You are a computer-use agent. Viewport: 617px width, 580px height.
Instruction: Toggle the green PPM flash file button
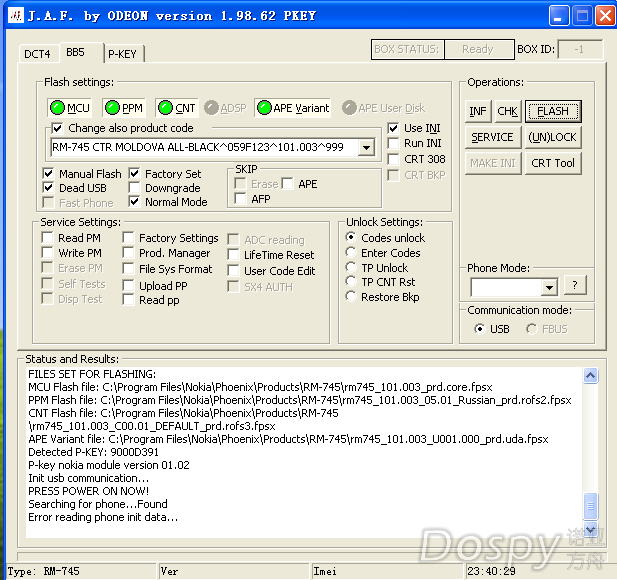(124, 108)
